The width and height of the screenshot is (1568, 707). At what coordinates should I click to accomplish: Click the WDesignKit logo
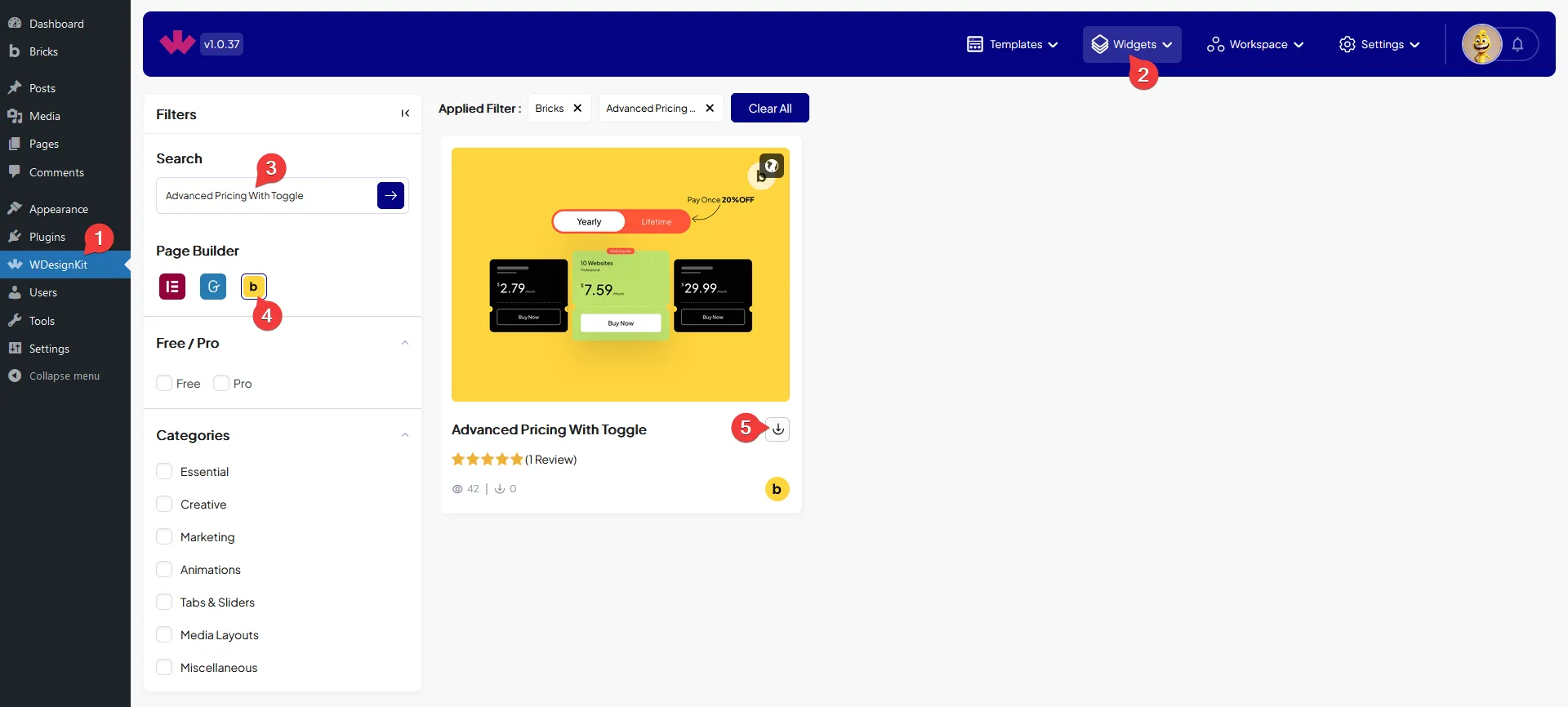click(x=177, y=43)
